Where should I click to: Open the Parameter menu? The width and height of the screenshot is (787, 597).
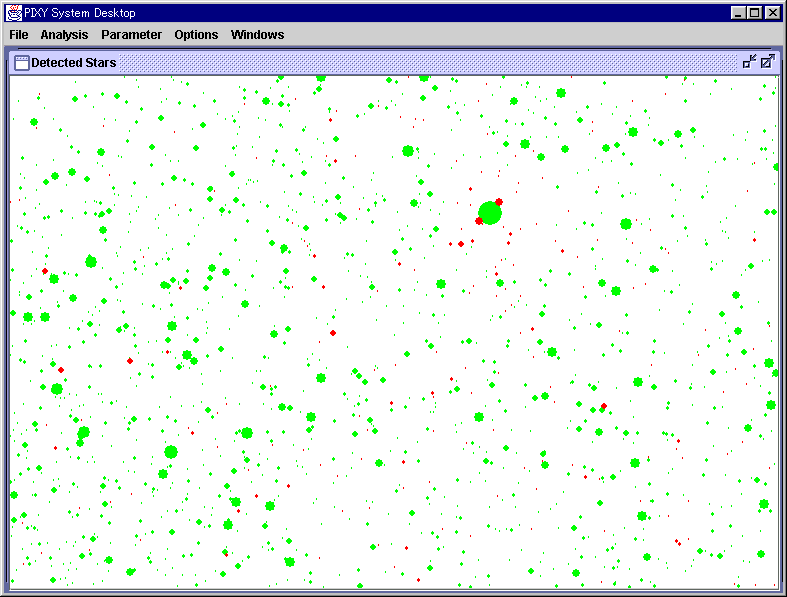pos(131,35)
